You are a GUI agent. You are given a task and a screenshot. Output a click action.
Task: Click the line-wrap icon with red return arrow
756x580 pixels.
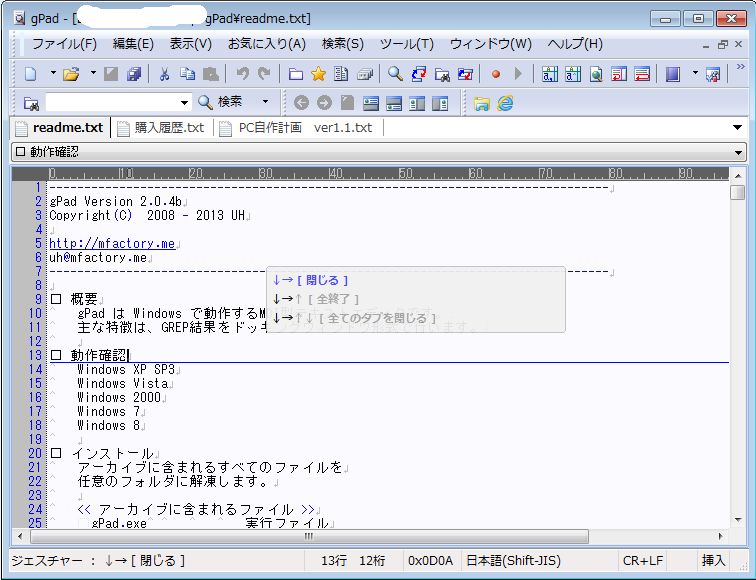pos(619,74)
